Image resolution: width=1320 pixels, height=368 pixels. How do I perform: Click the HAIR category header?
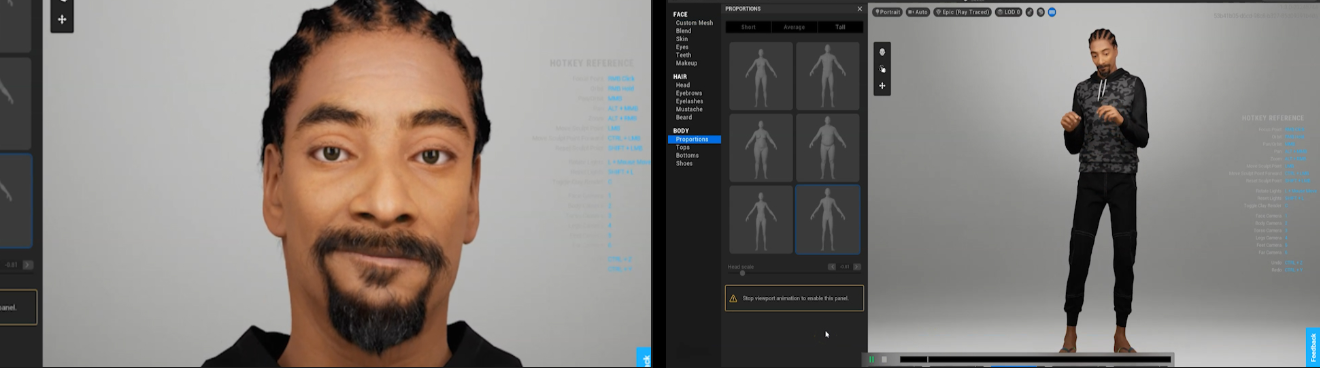click(680, 76)
